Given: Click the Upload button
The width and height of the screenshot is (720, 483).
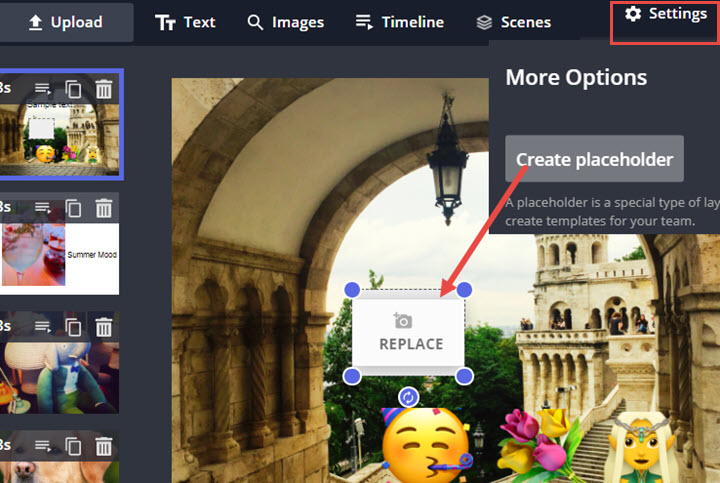Looking at the screenshot, I should 65,22.
